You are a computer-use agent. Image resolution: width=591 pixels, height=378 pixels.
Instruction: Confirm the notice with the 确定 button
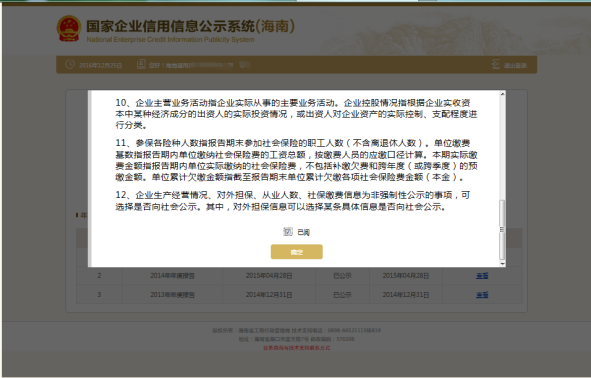(297, 252)
